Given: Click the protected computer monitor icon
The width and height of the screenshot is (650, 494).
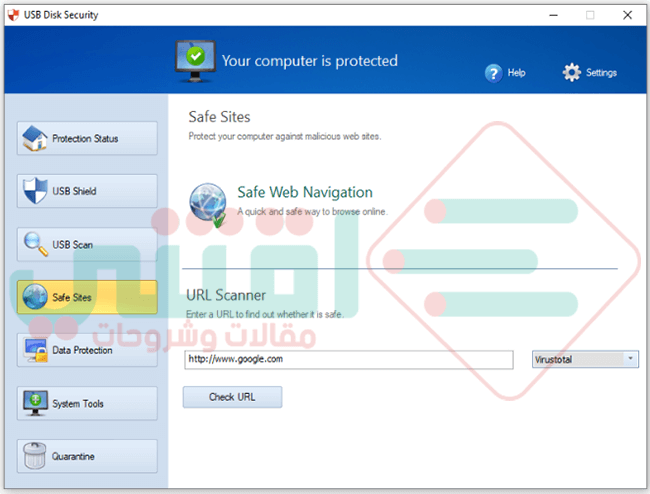Looking at the screenshot, I should click(195, 61).
